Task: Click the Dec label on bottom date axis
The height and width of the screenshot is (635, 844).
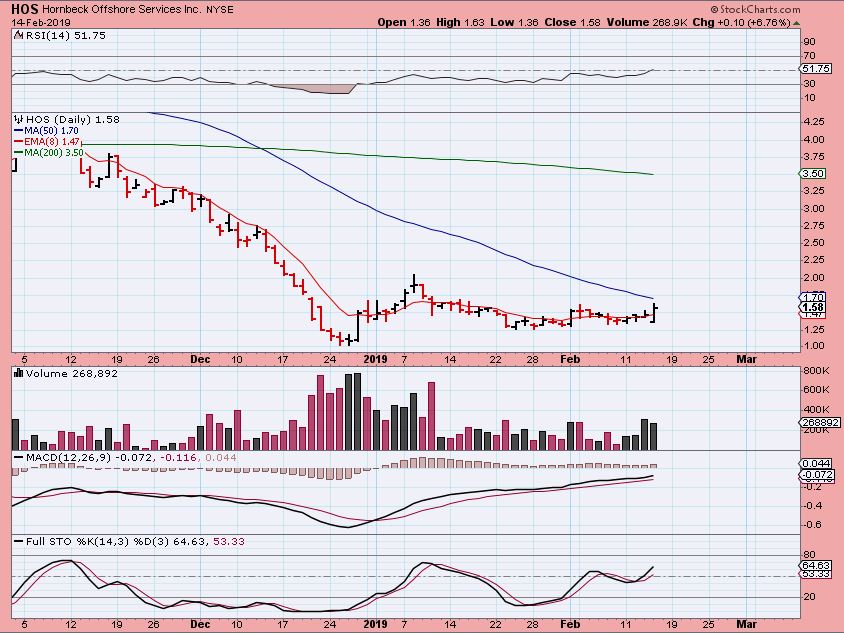Action: pyautogui.click(x=200, y=624)
